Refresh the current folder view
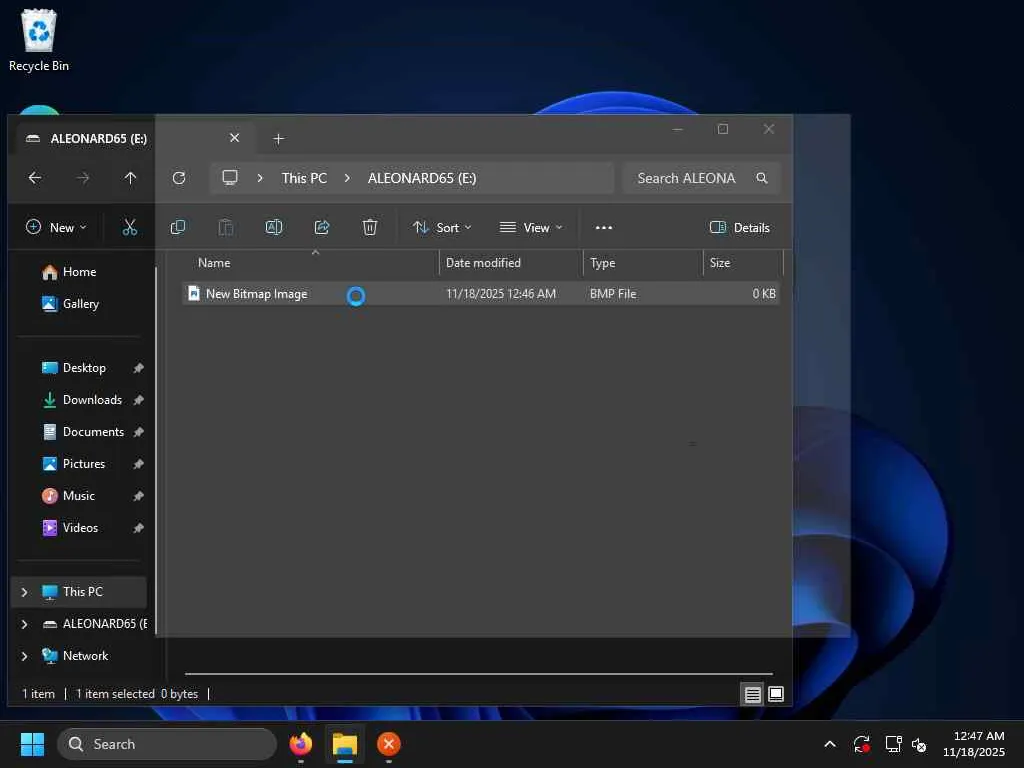Screen dimensions: 1024x768 (x=179, y=178)
